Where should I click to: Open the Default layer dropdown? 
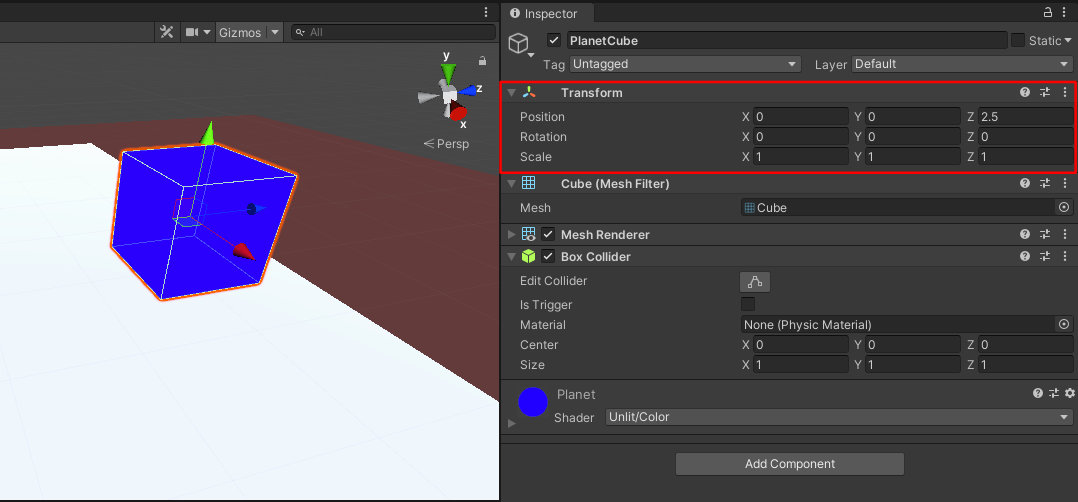962,64
